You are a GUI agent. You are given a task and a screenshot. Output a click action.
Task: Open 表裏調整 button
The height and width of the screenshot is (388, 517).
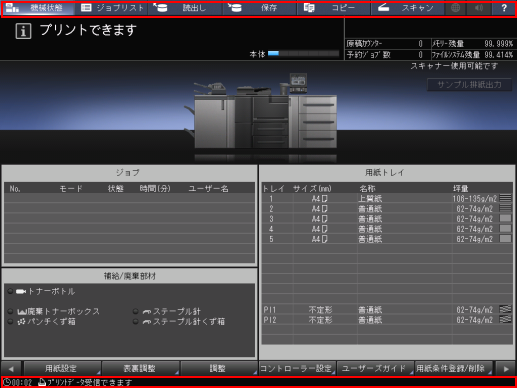point(140,368)
